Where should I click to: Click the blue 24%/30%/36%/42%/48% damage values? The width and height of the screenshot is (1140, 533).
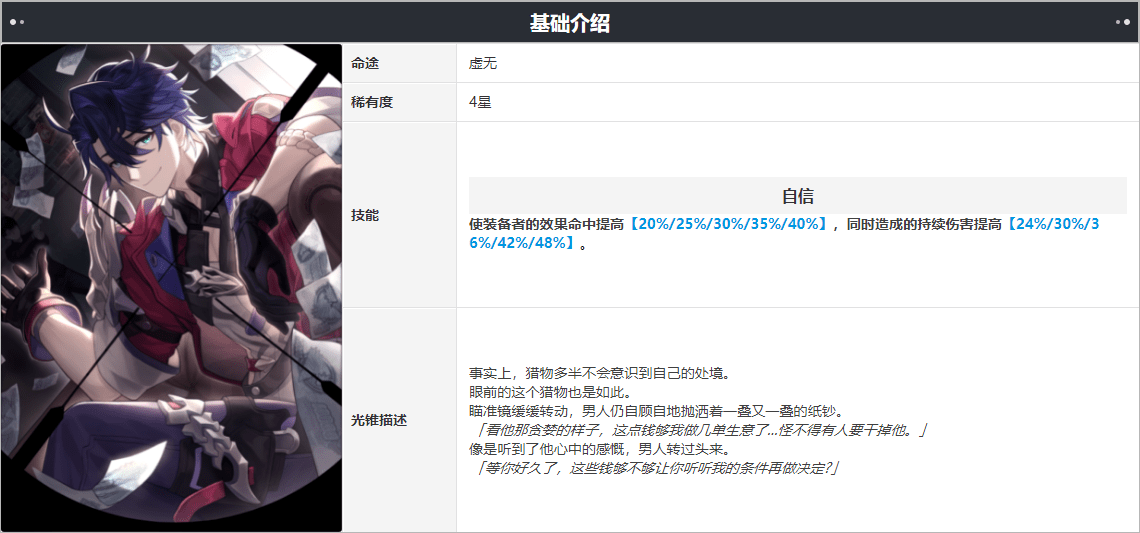783,234
